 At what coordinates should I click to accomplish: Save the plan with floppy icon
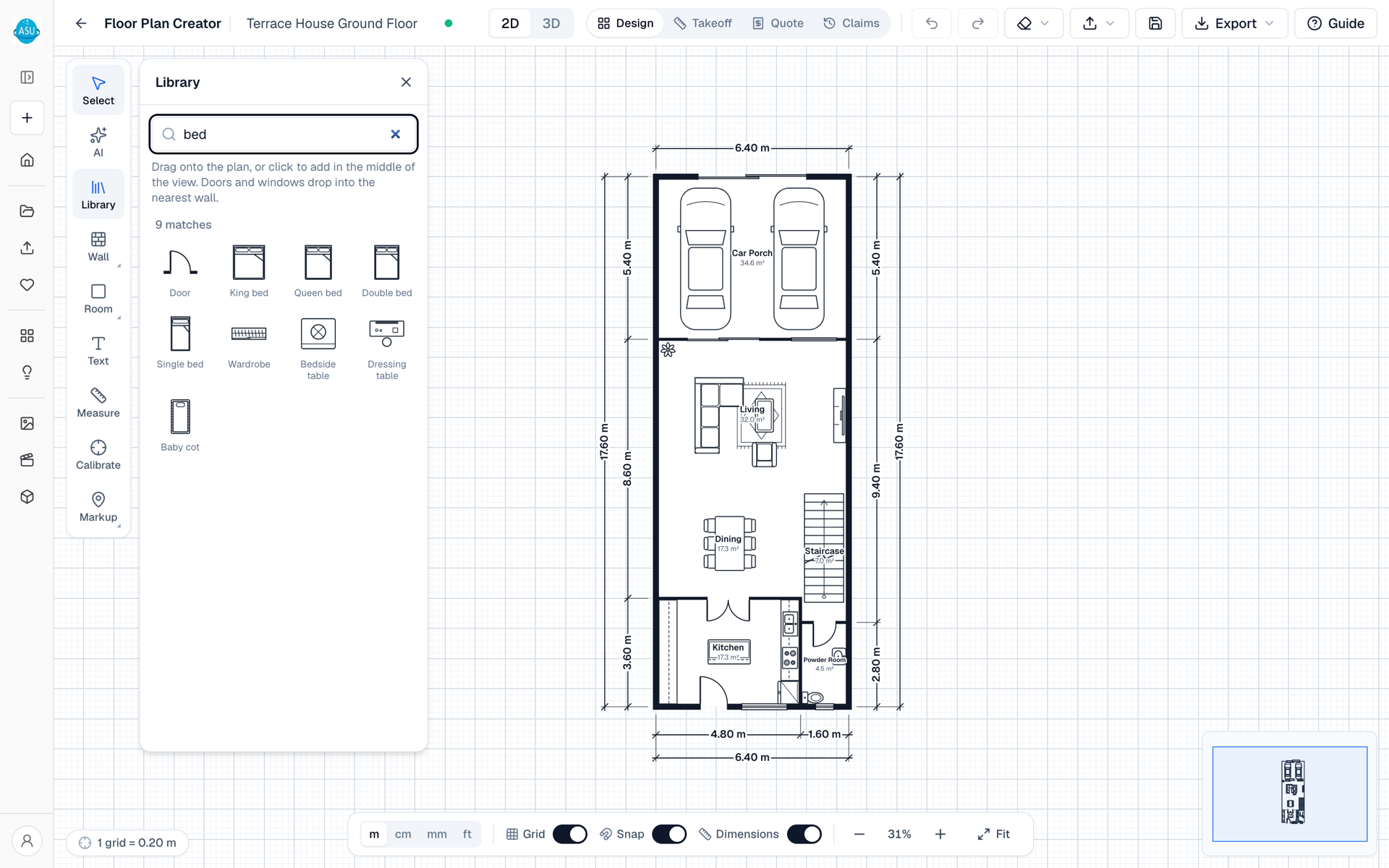pos(1155,23)
